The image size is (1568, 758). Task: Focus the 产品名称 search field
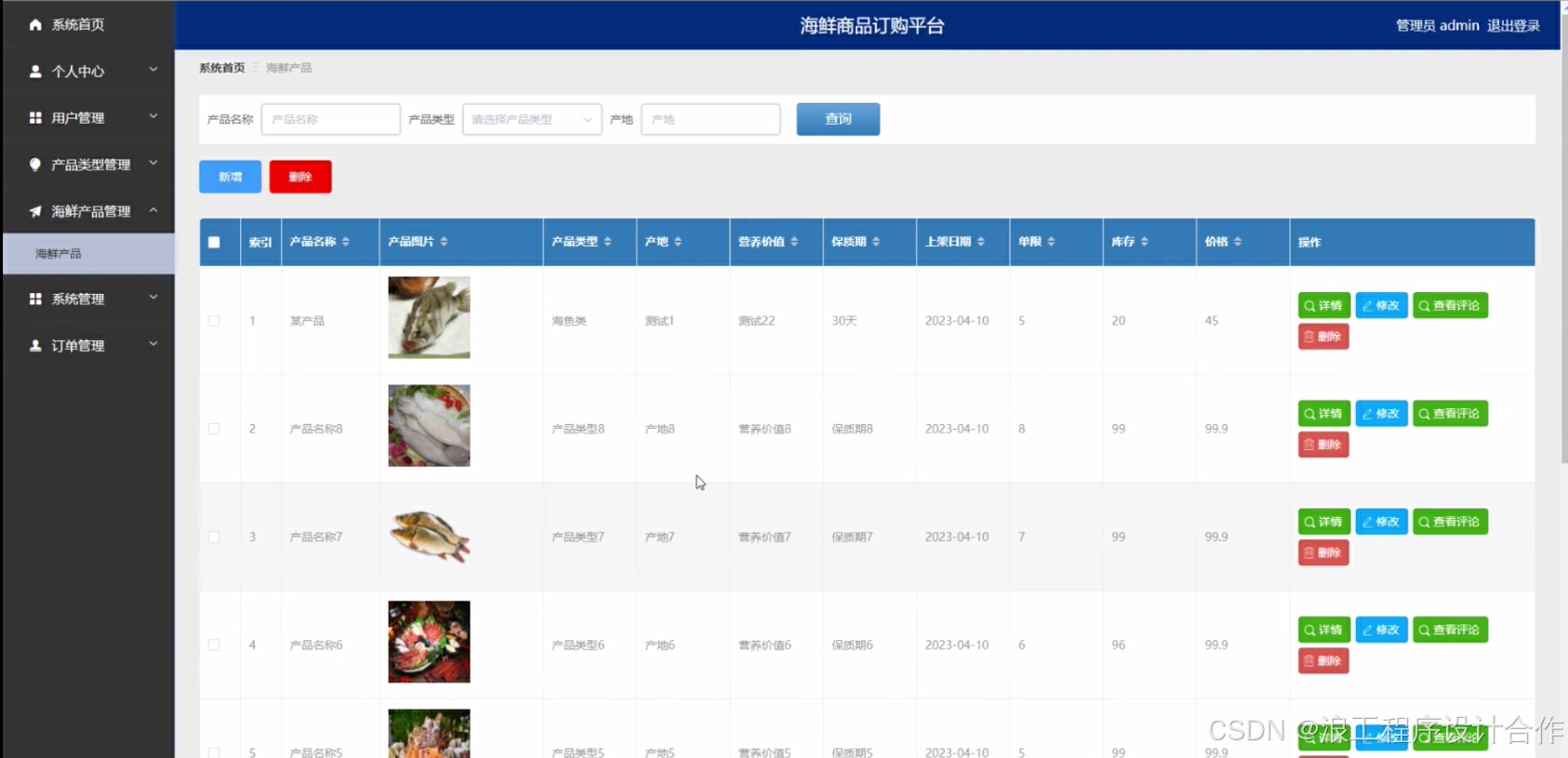tap(330, 119)
